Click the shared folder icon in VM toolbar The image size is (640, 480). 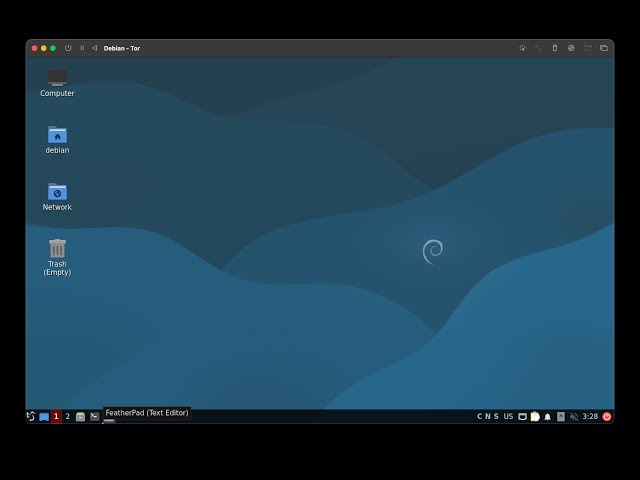(587, 48)
